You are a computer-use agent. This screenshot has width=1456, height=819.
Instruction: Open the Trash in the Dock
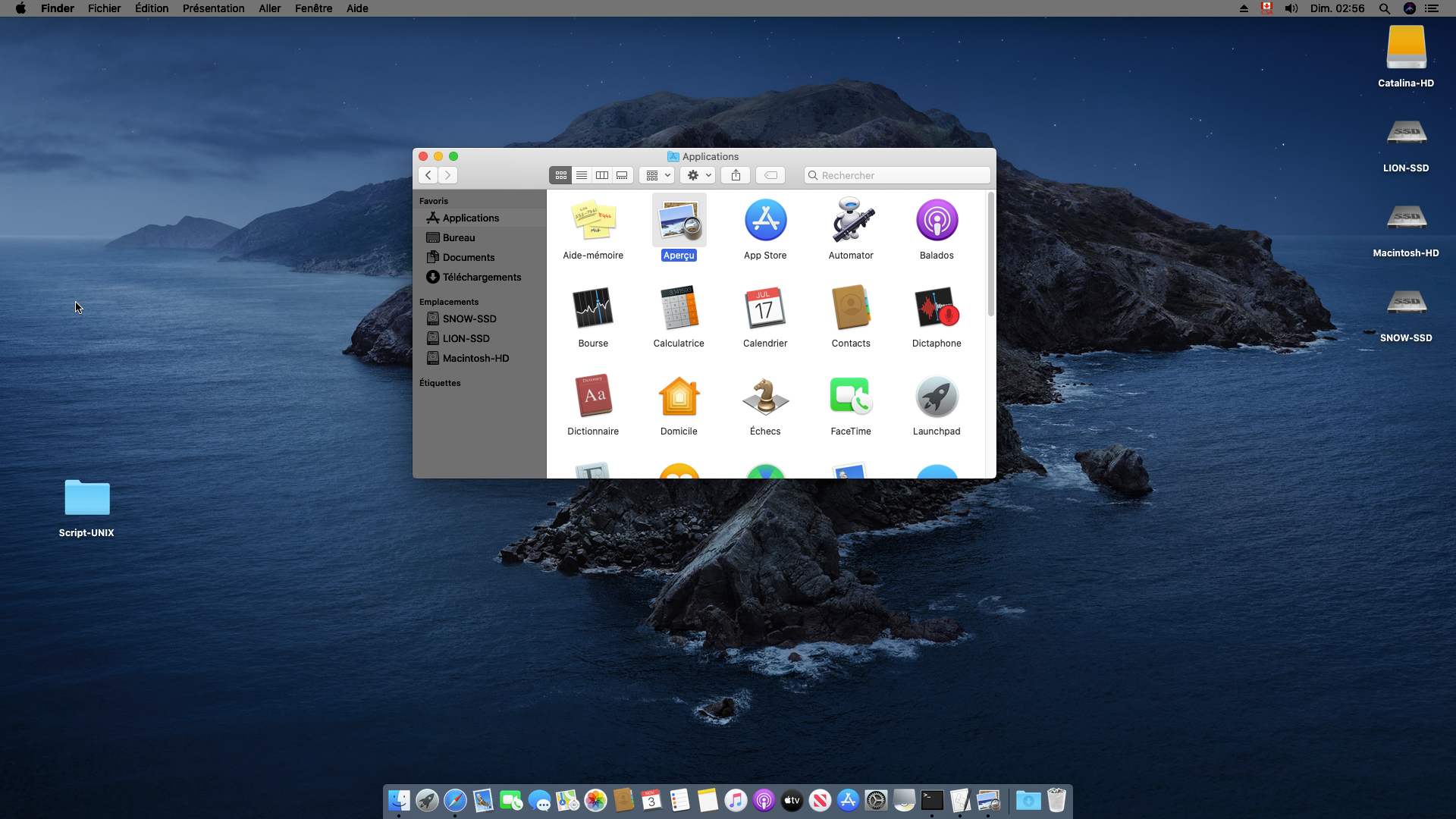pos(1056,800)
